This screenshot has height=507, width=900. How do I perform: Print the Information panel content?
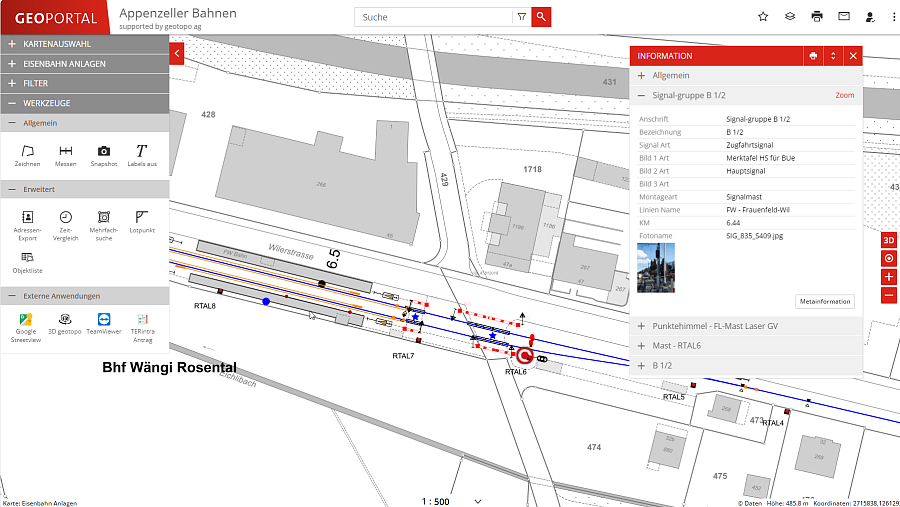coord(813,56)
